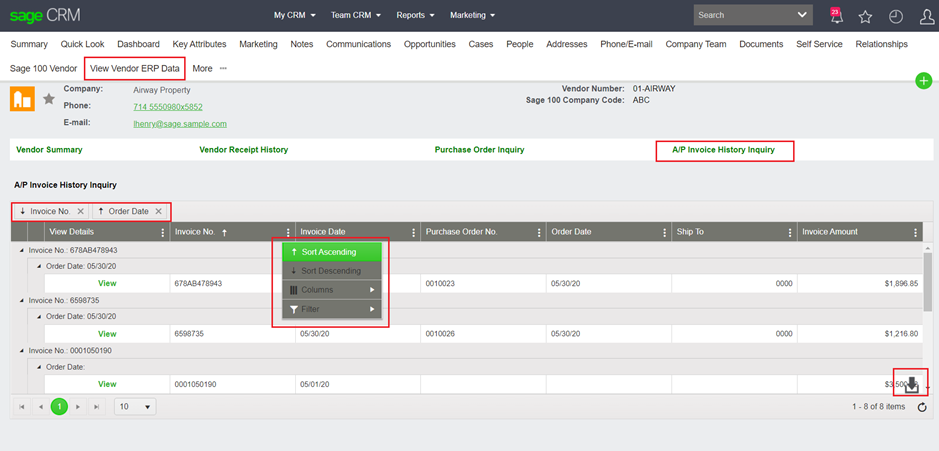939x451 pixels.
Task: Open Ship To column menu dots
Action: (x=790, y=232)
